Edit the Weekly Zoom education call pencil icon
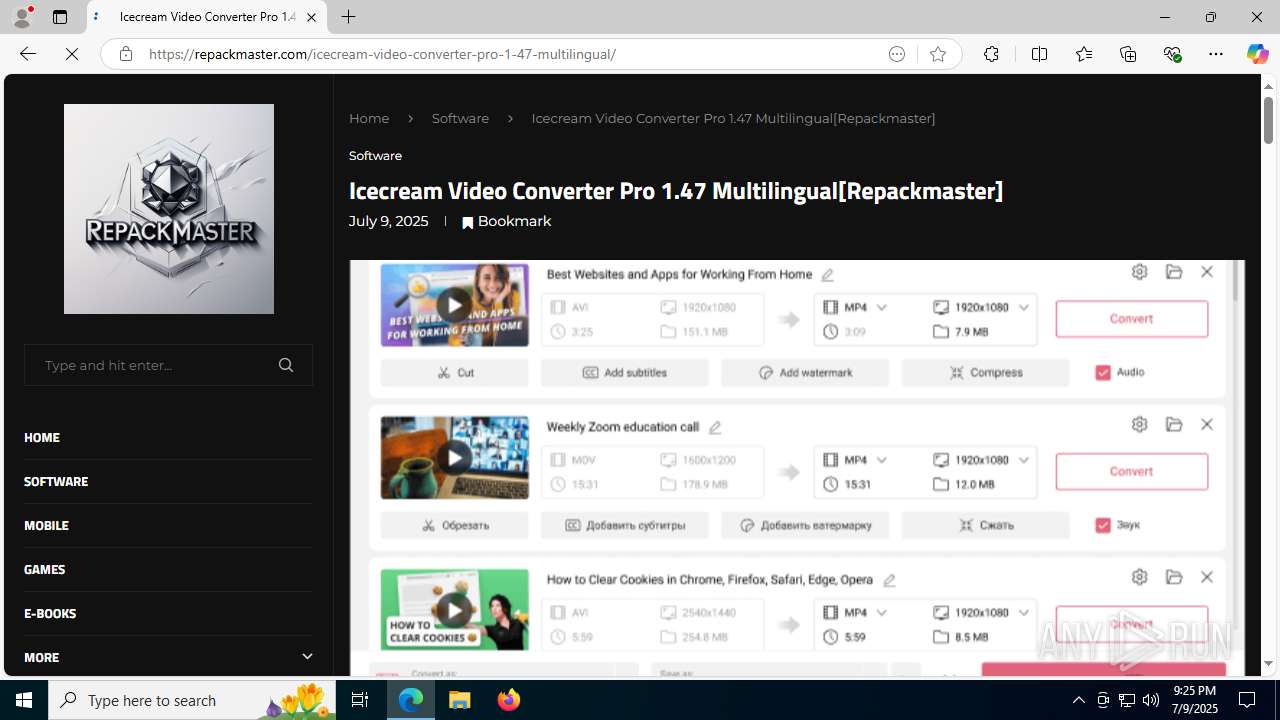The height and width of the screenshot is (720, 1280). [714, 428]
